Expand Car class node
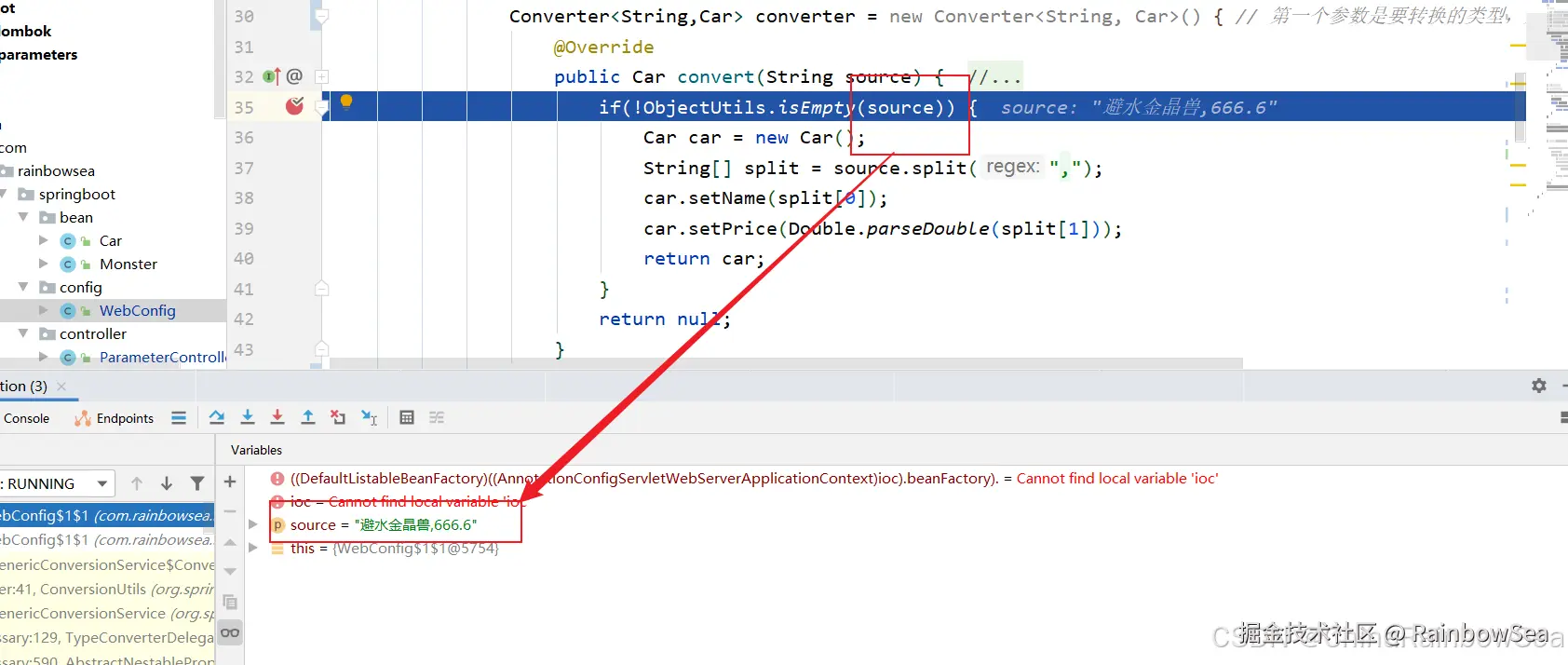Screen dimensions: 1568x665 [x=43, y=240]
